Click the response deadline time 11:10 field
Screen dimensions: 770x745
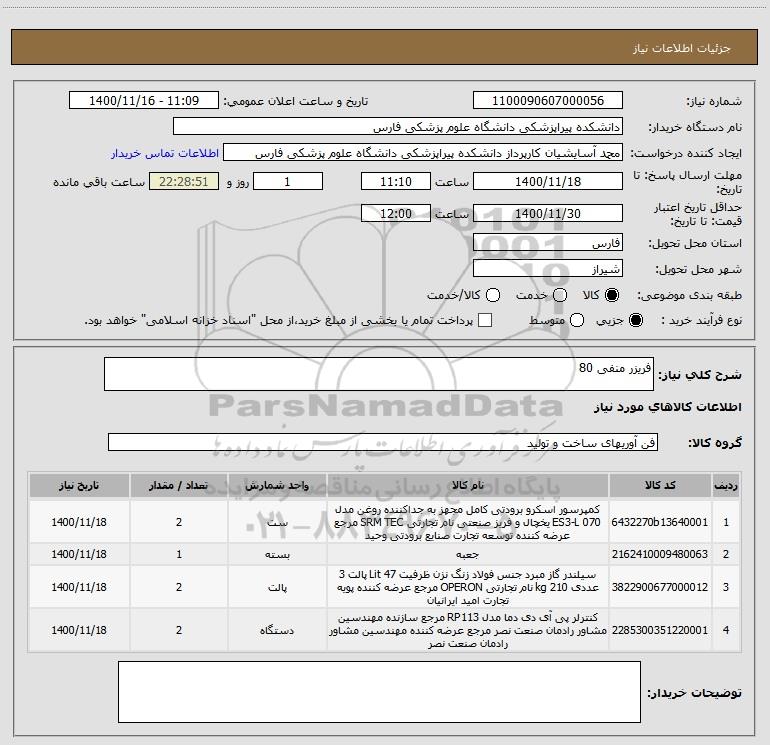396,181
